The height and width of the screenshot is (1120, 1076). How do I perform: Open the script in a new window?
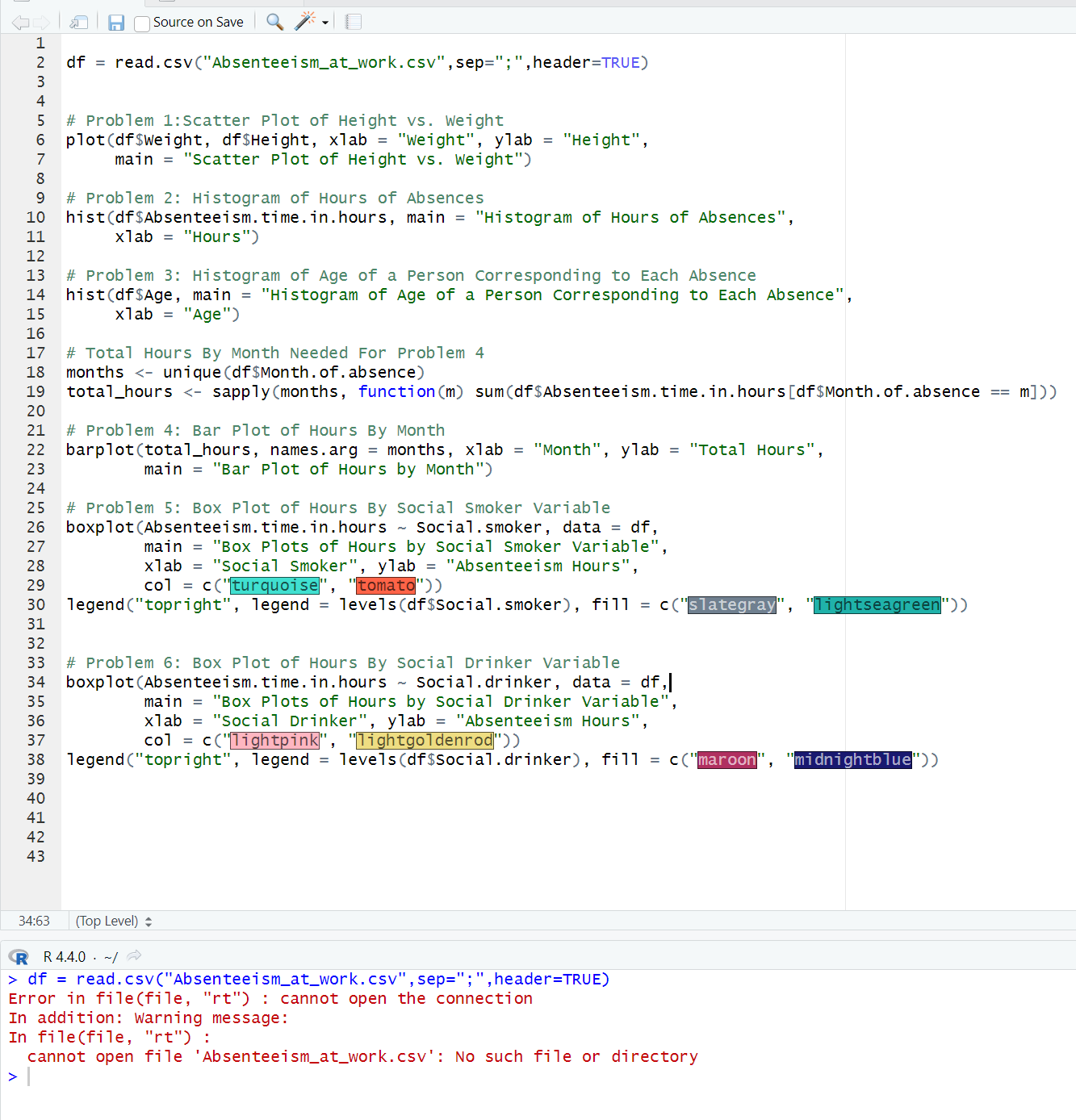(x=77, y=22)
